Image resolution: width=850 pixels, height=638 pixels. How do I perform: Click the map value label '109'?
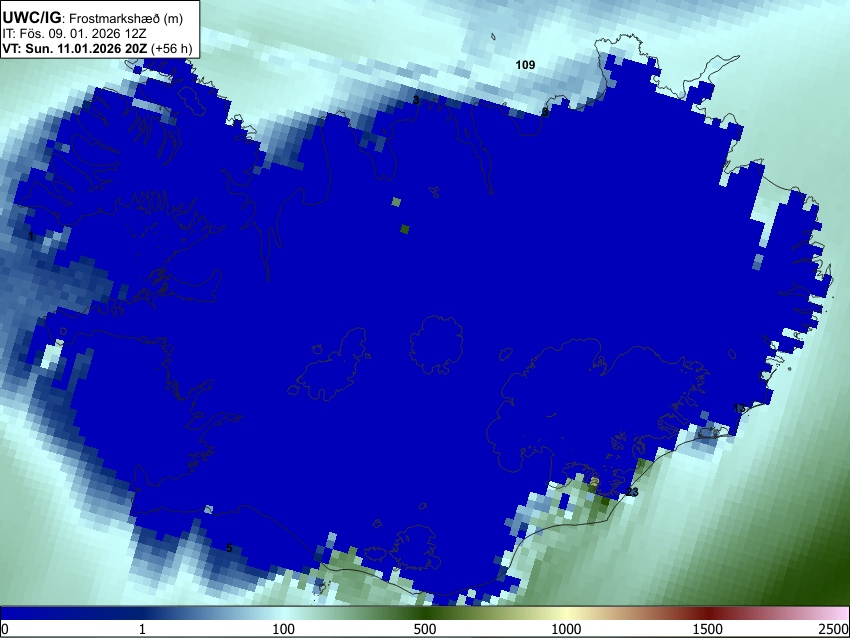click(525, 65)
